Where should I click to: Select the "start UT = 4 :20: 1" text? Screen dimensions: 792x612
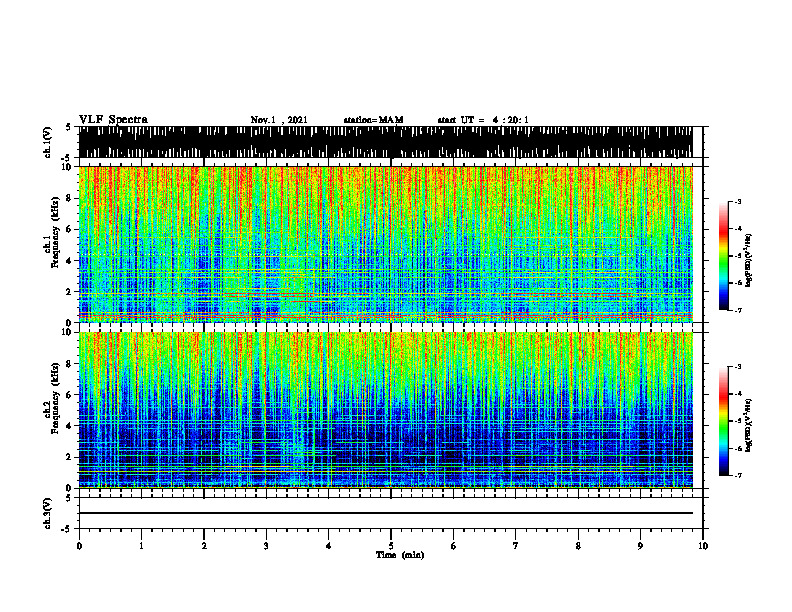(483, 120)
